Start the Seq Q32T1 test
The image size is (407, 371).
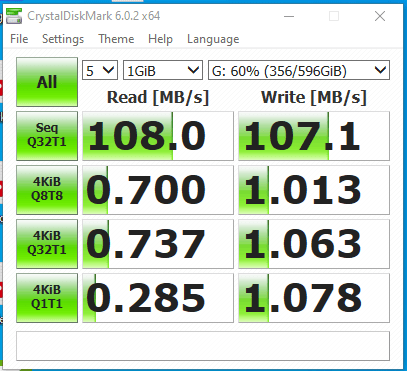point(47,136)
